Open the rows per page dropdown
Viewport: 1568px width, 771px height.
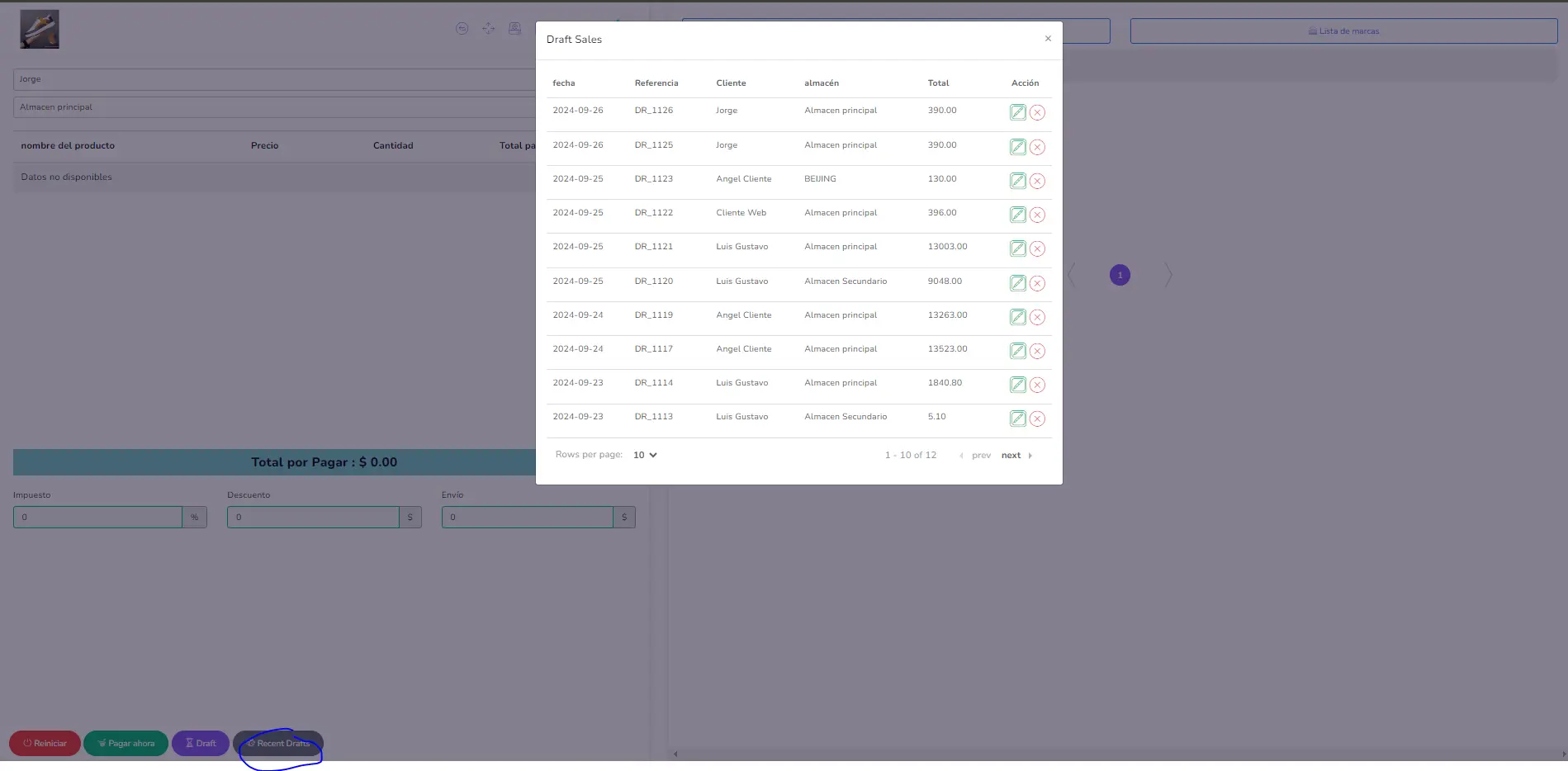[x=645, y=455]
